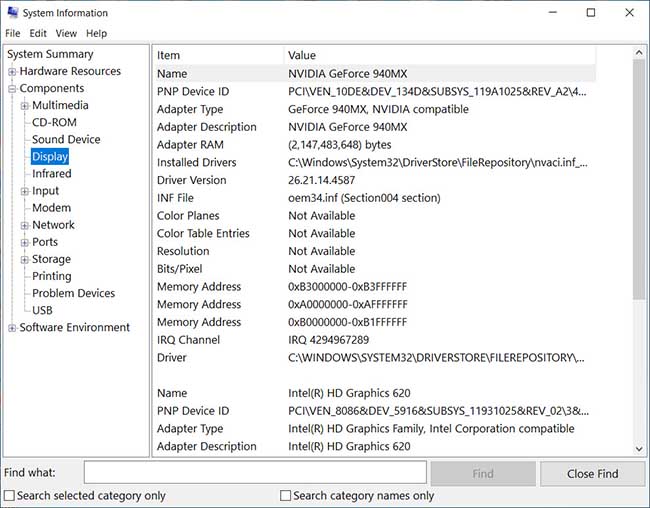Click the System Information app icon in title bar
The height and width of the screenshot is (508, 650).
pos(13,12)
